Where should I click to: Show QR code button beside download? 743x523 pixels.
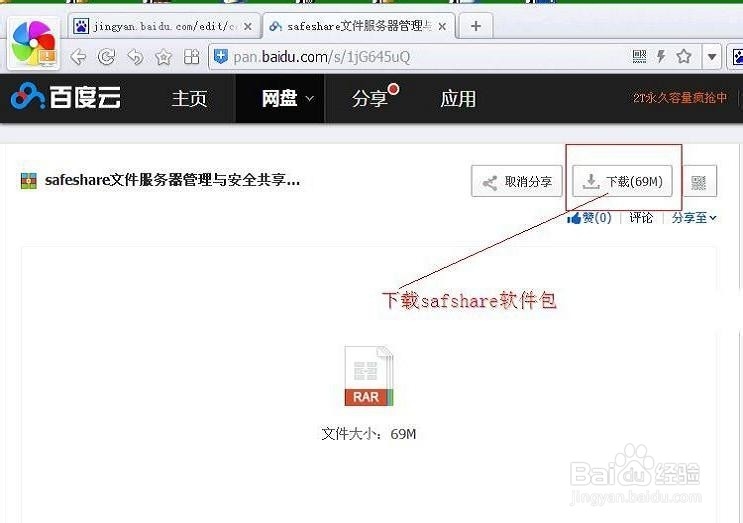click(x=698, y=181)
